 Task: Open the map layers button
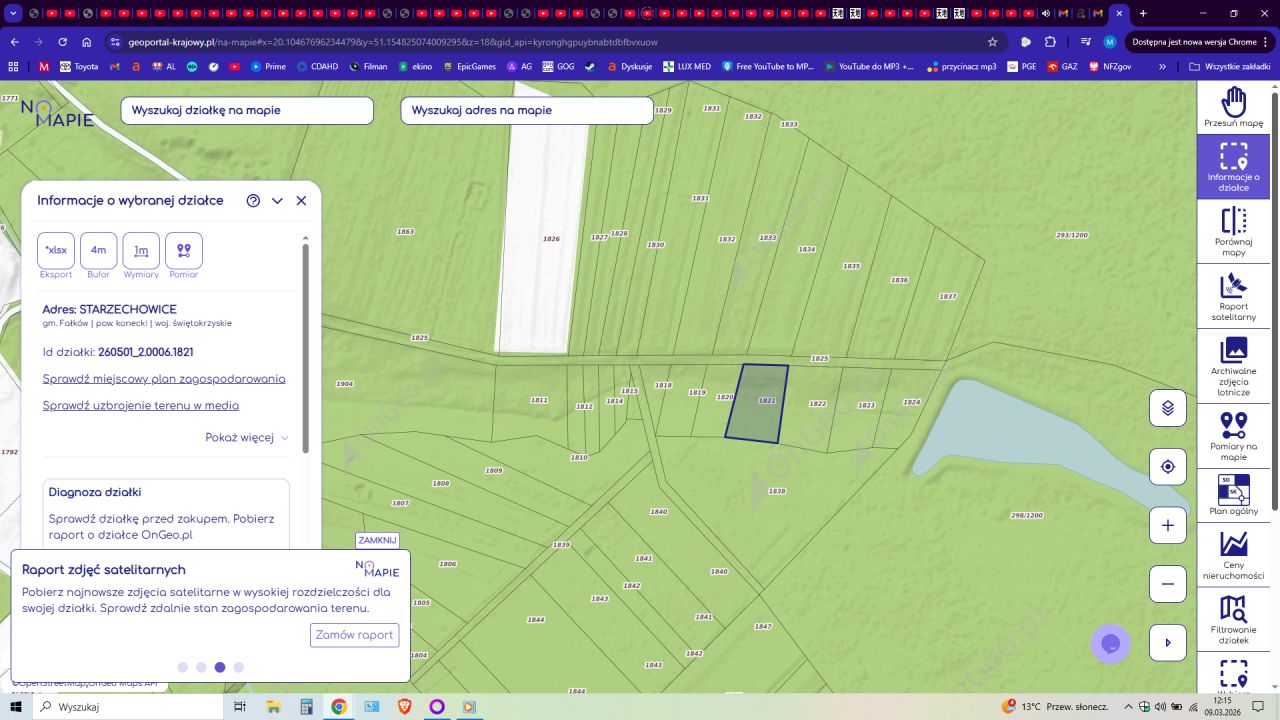pos(1167,408)
